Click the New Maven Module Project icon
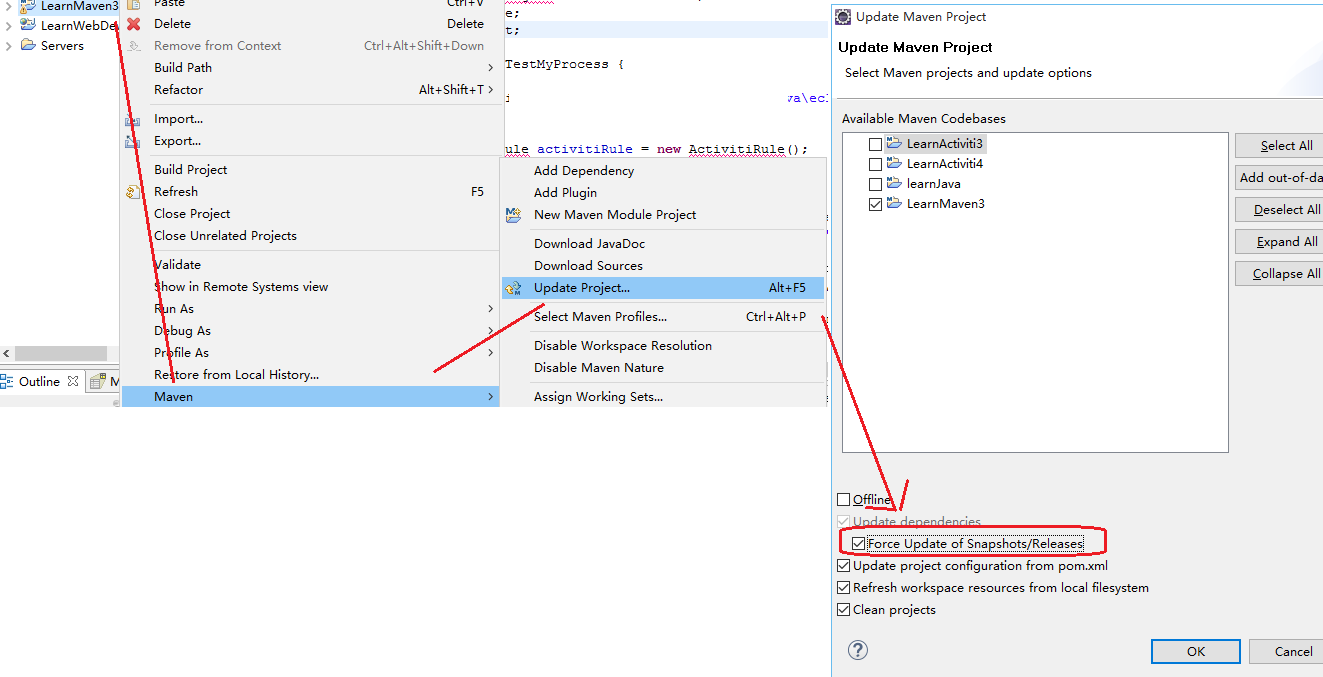 (x=514, y=215)
